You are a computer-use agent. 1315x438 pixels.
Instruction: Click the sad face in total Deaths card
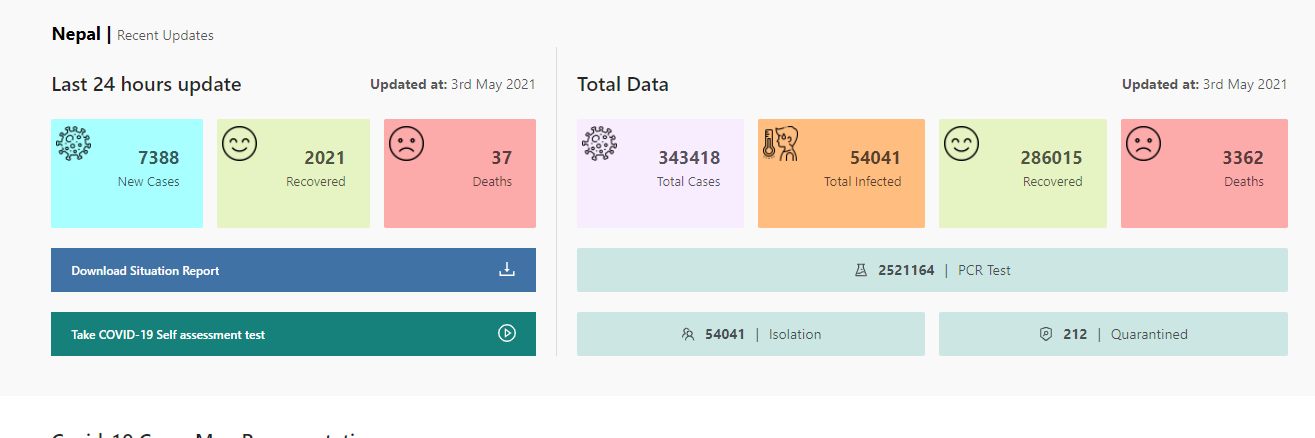click(1144, 144)
